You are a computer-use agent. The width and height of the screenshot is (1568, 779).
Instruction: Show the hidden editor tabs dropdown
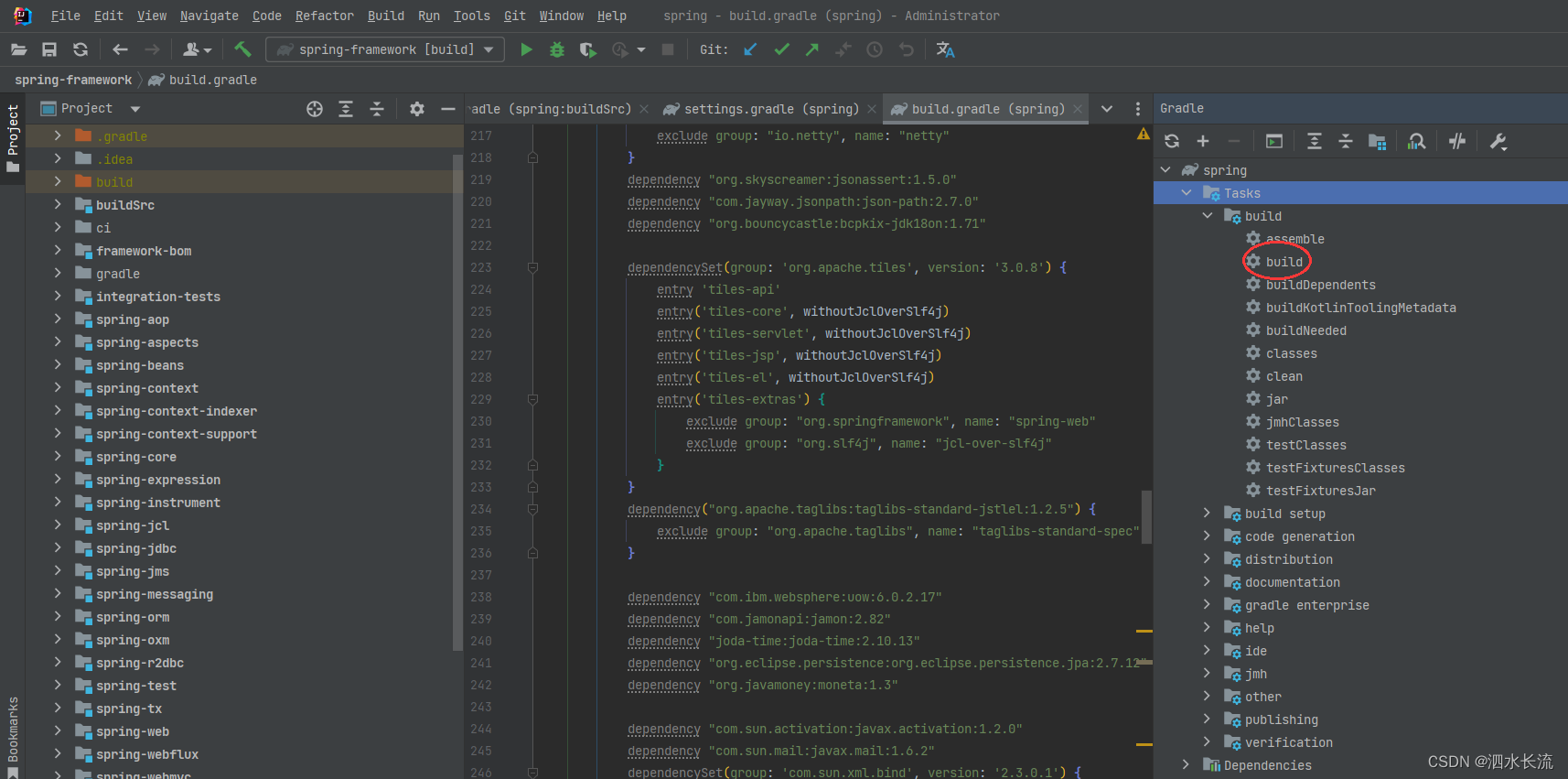(x=1107, y=109)
